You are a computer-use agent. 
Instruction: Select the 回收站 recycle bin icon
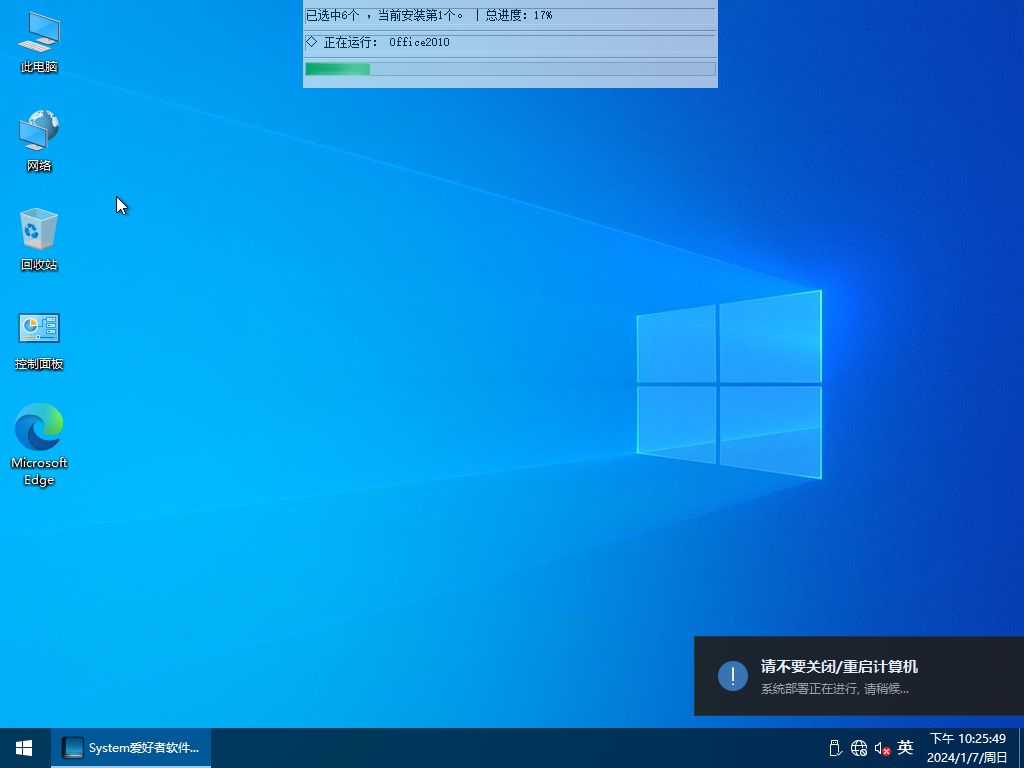tap(39, 239)
